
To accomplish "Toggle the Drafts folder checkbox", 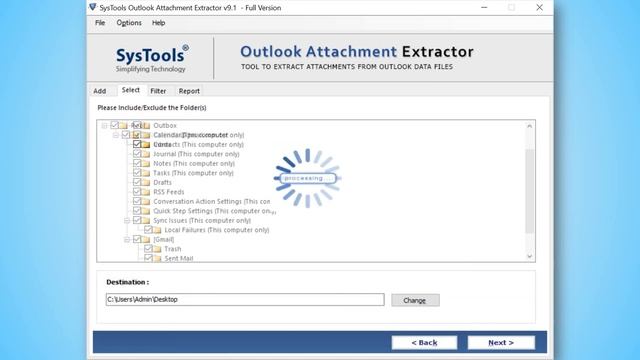I will tap(137, 182).
